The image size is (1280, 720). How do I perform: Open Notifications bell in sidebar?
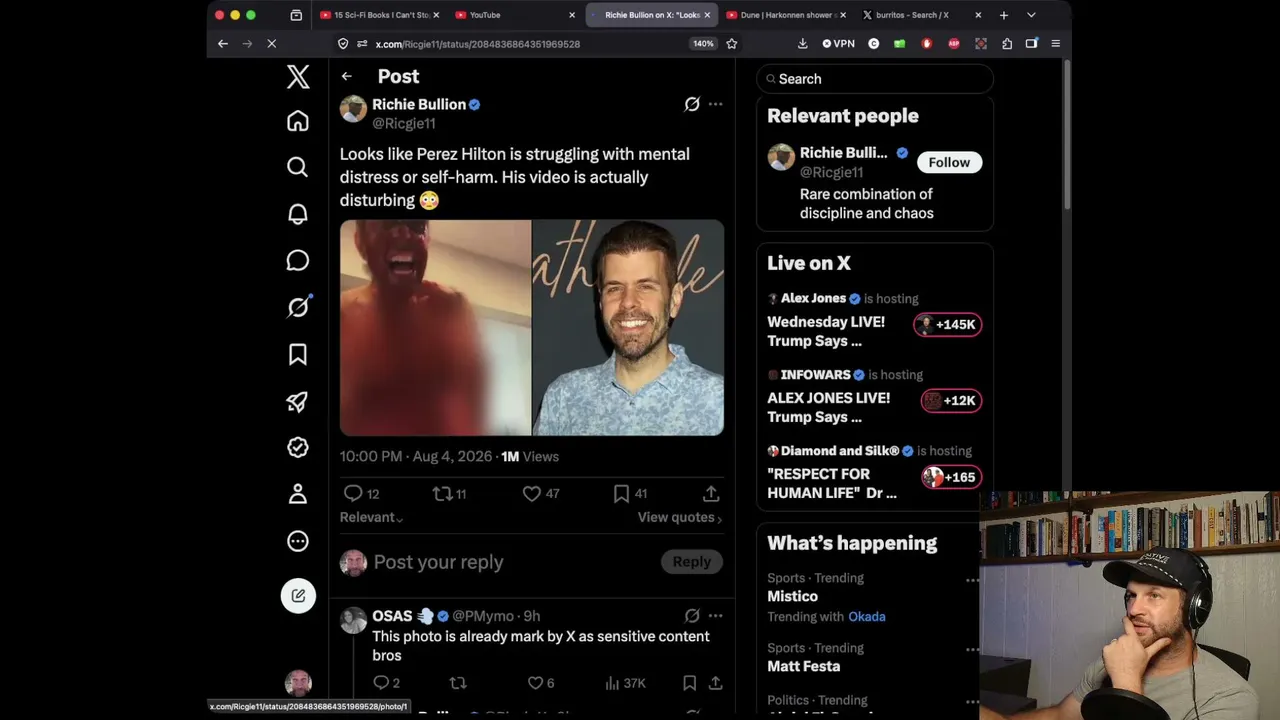point(298,214)
